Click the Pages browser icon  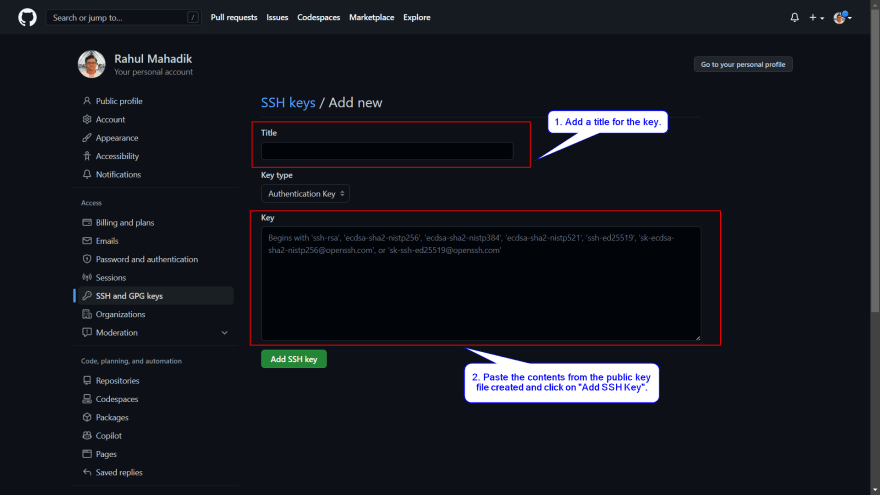point(87,454)
